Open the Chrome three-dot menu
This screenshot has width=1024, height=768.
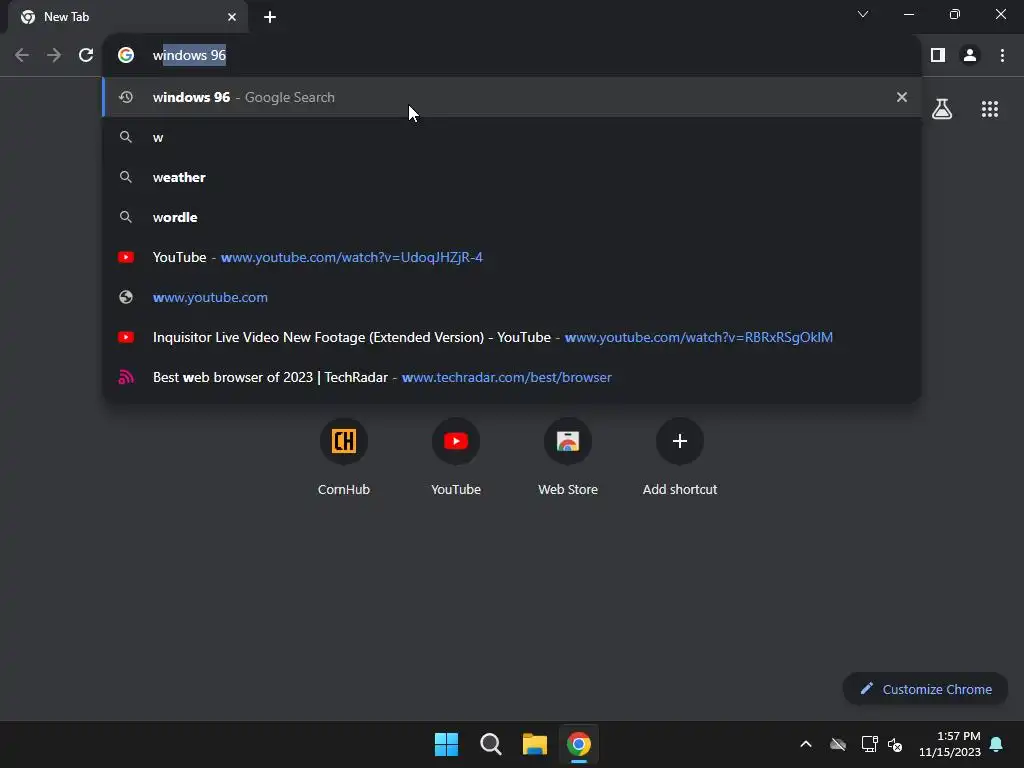click(1002, 56)
